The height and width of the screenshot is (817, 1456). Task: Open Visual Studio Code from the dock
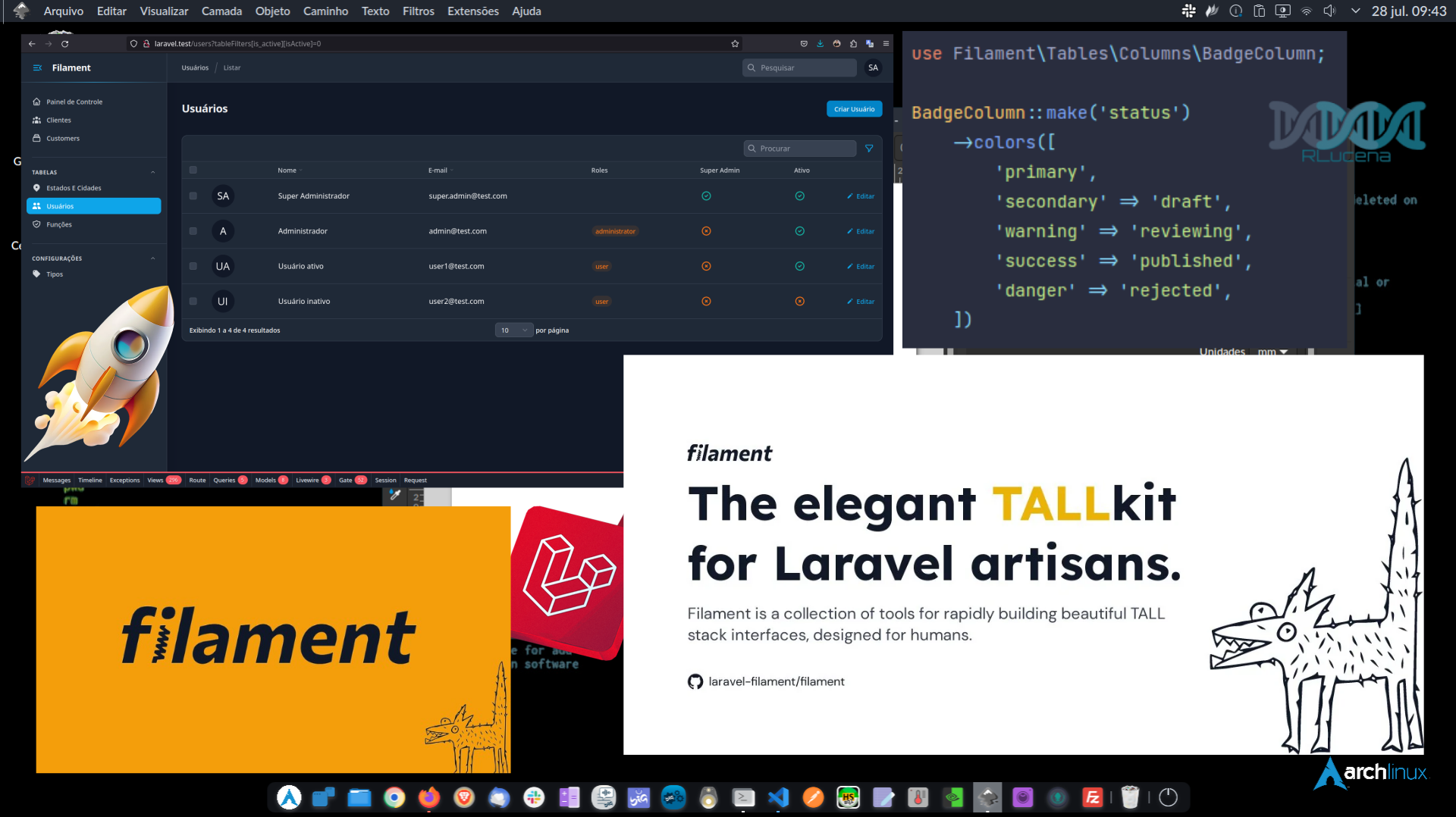tap(778, 797)
